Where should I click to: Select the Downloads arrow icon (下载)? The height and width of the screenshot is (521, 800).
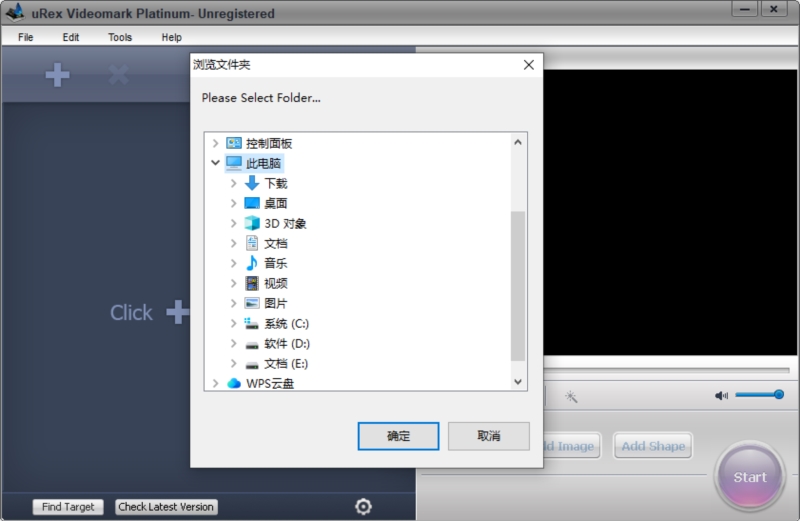point(252,183)
